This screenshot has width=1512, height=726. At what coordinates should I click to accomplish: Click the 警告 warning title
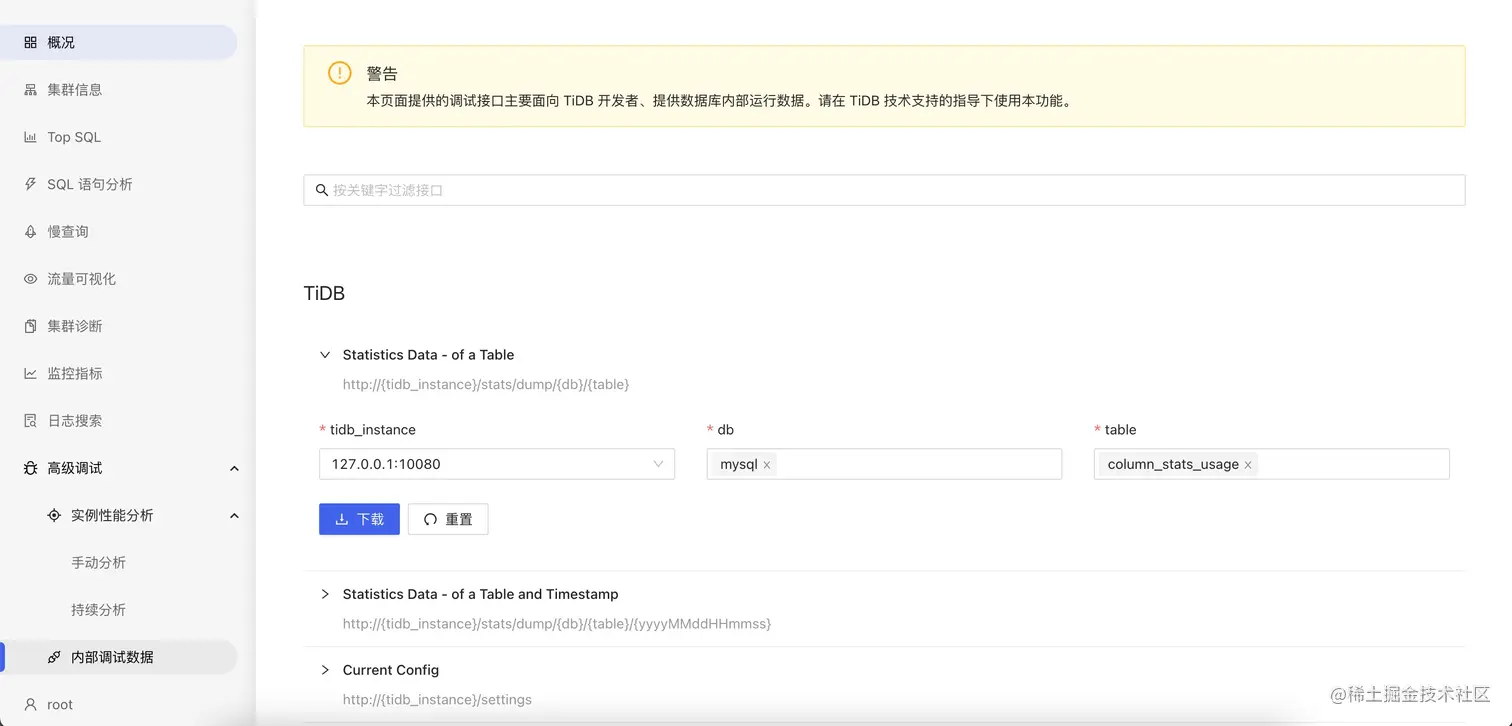382,74
